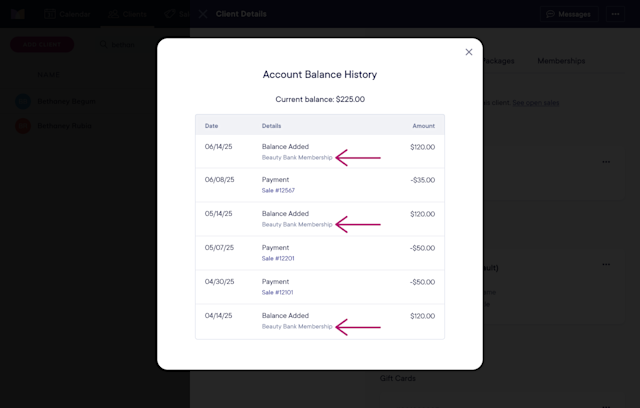This screenshot has height=408, width=640.
Task: Open the top-right more options menu
Action: pos(615,14)
